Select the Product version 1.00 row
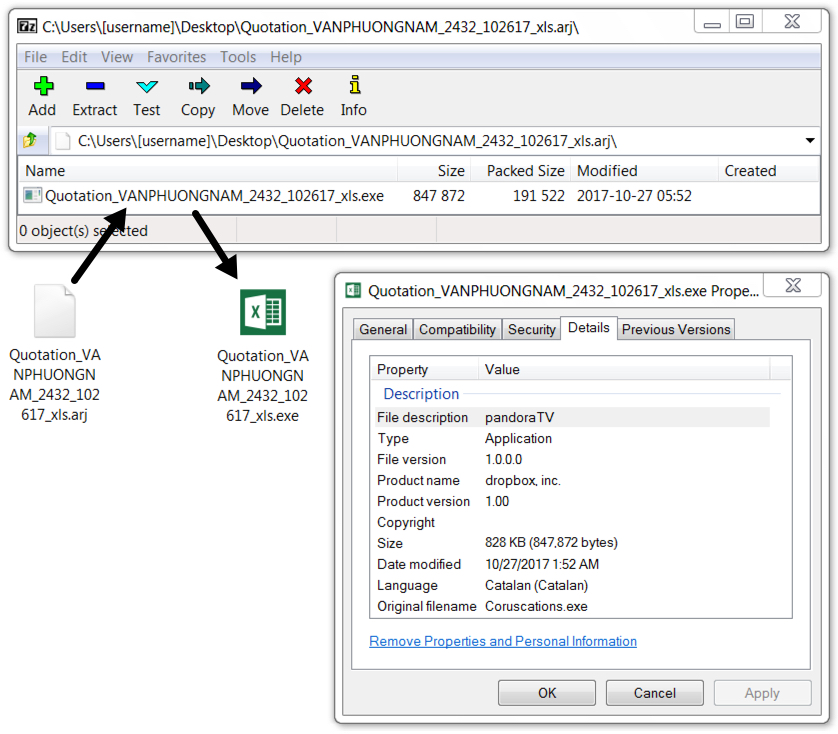Image resolution: width=838 pixels, height=734 pixels. click(x=572, y=501)
